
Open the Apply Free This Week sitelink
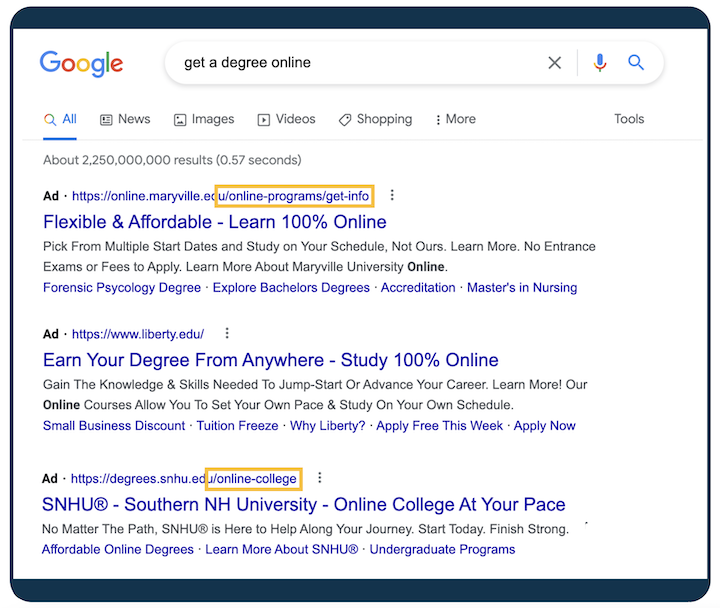(439, 426)
